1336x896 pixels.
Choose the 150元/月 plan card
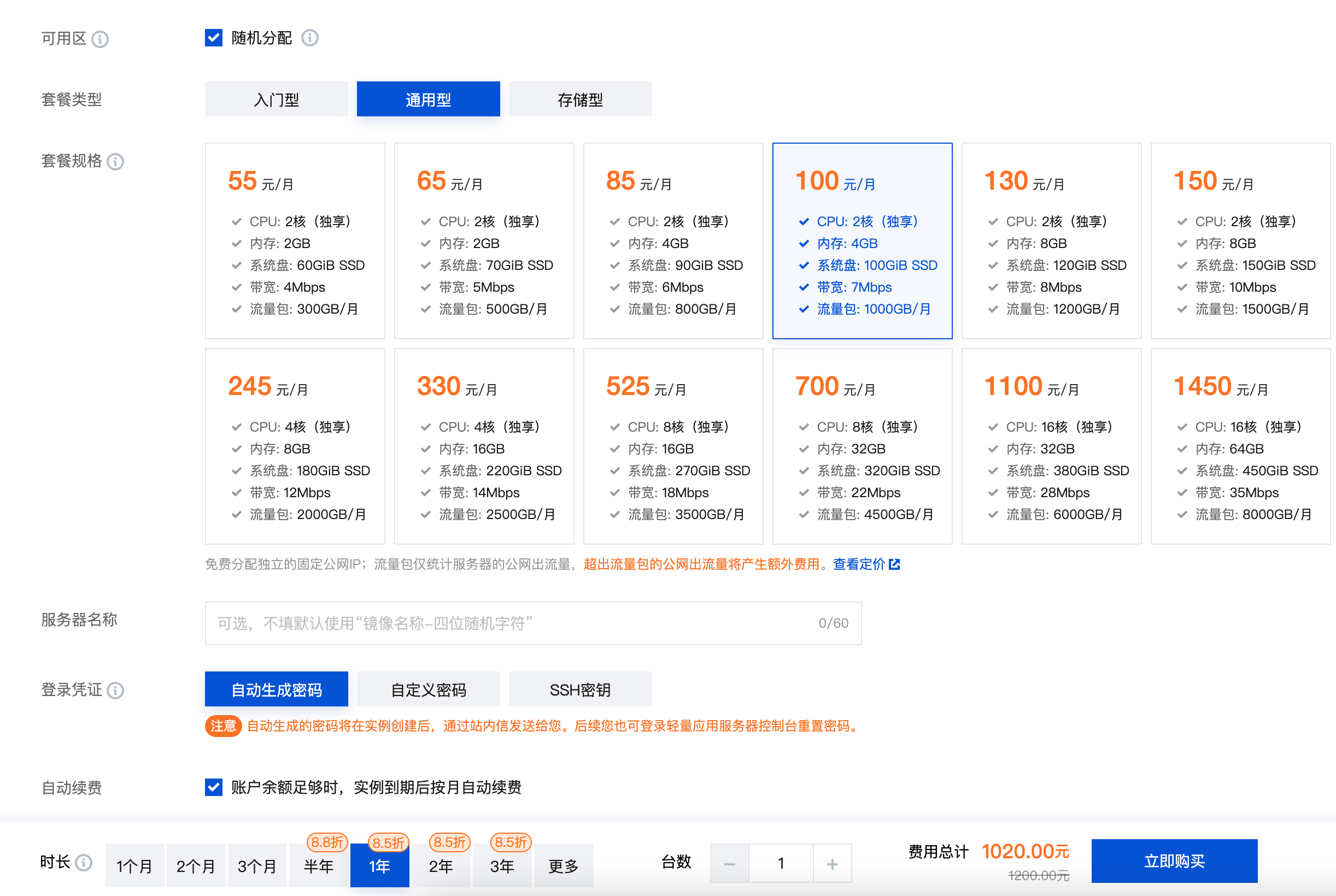coord(1240,240)
